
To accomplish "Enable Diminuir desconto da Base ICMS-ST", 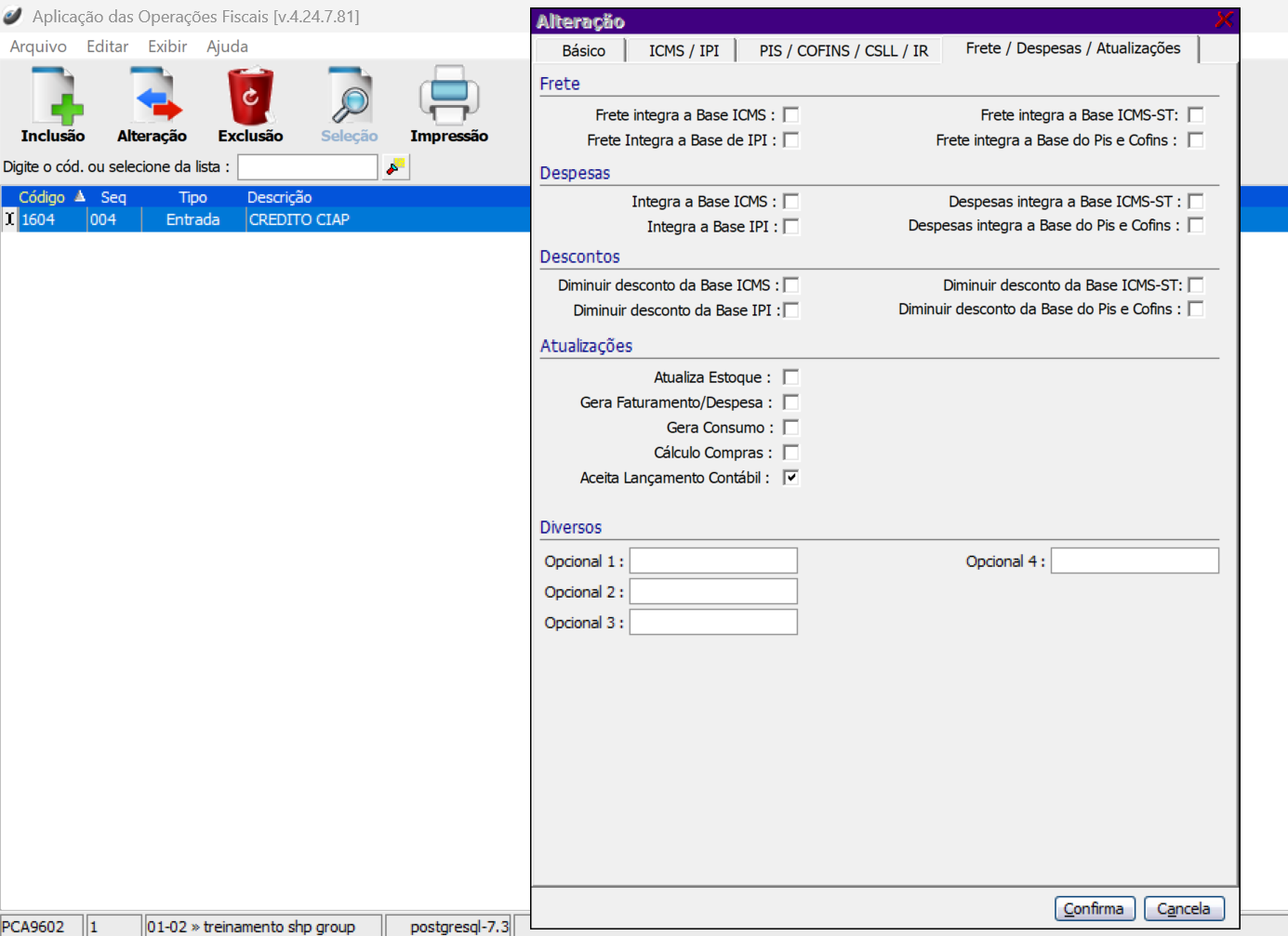I will (x=1196, y=285).
